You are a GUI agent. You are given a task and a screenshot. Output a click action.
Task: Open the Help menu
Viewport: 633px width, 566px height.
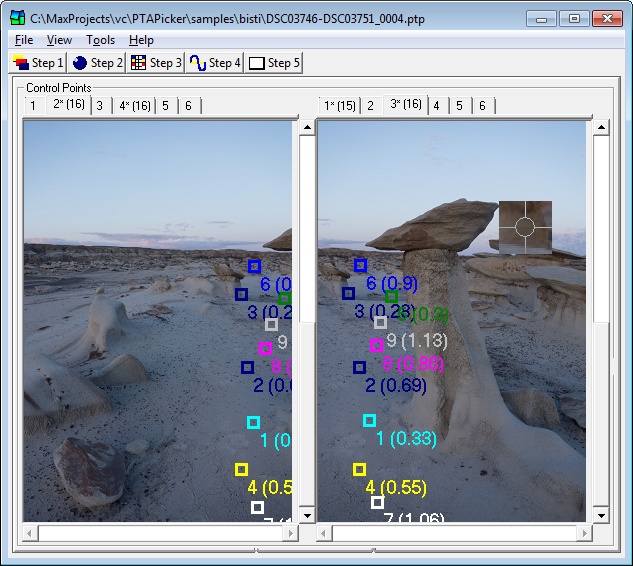(x=141, y=40)
